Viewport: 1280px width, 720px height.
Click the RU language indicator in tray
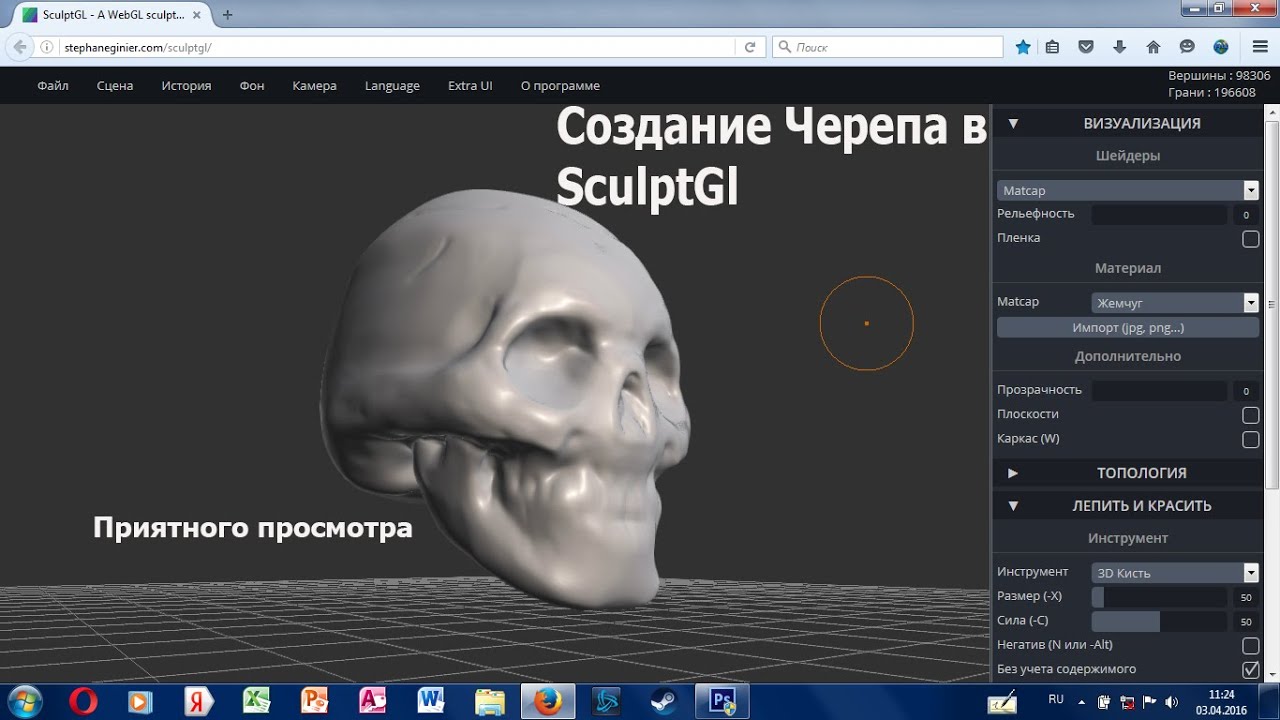click(1056, 699)
